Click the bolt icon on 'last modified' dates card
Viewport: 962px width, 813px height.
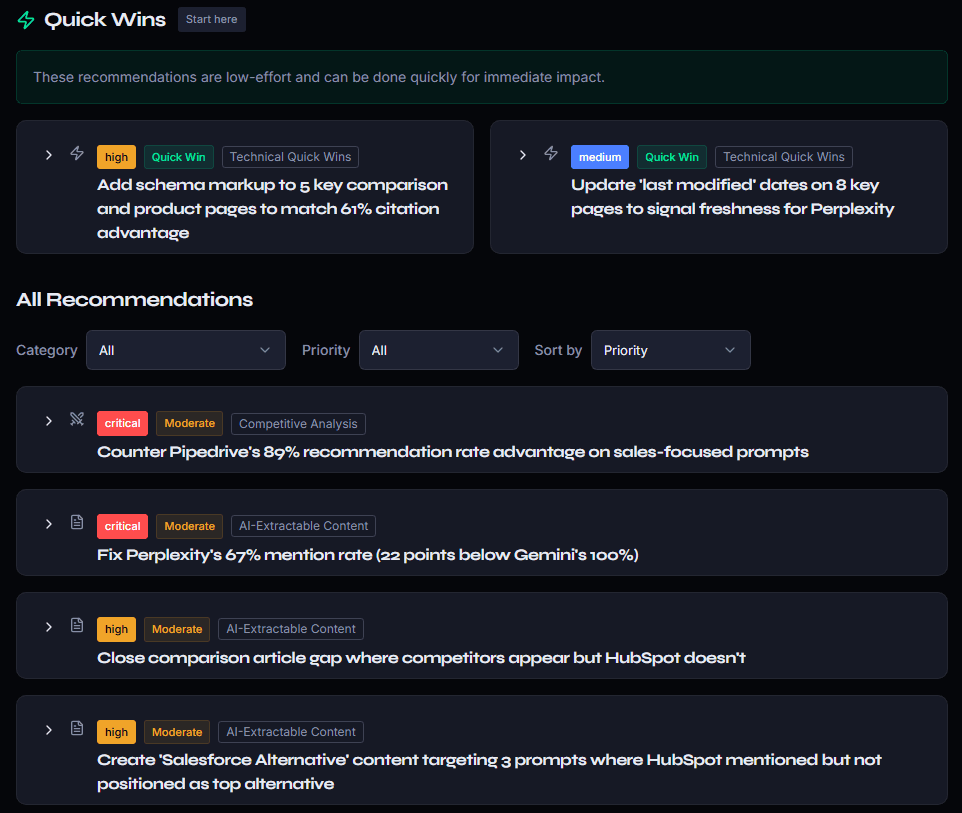coord(551,153)
